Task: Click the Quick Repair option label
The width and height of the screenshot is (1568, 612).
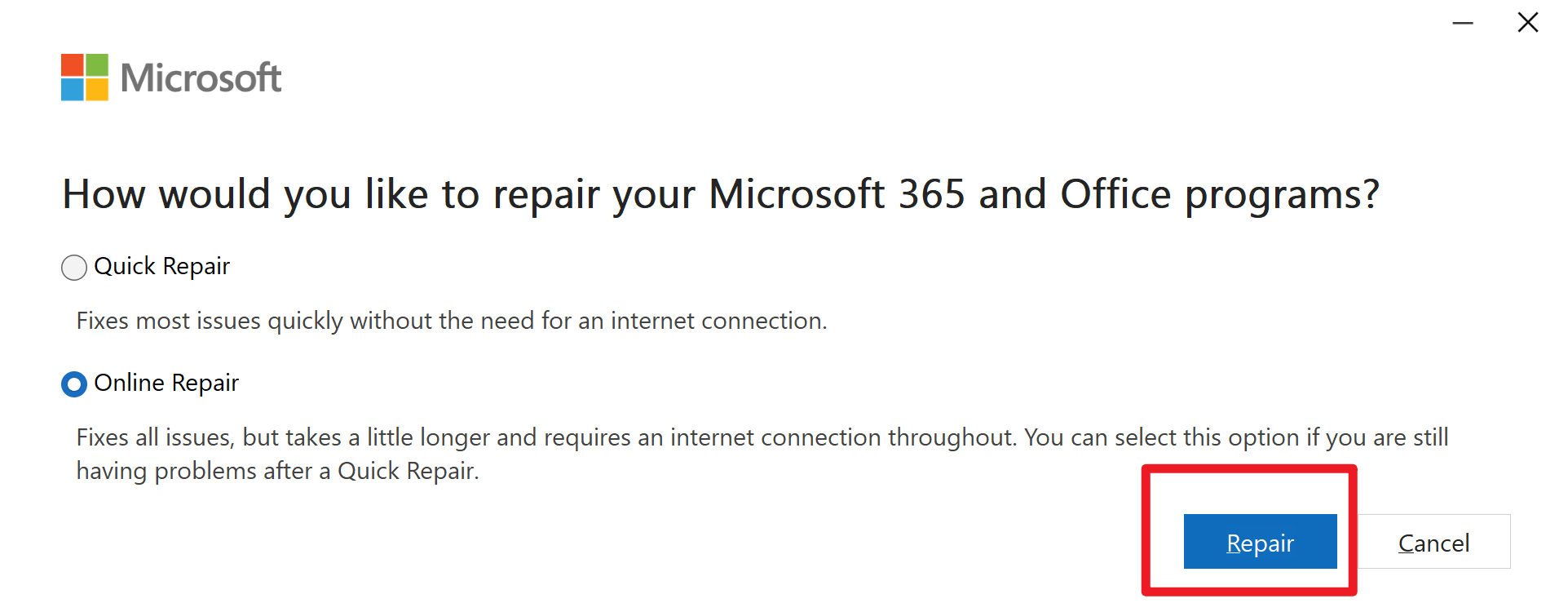Action: pos(162,266)
